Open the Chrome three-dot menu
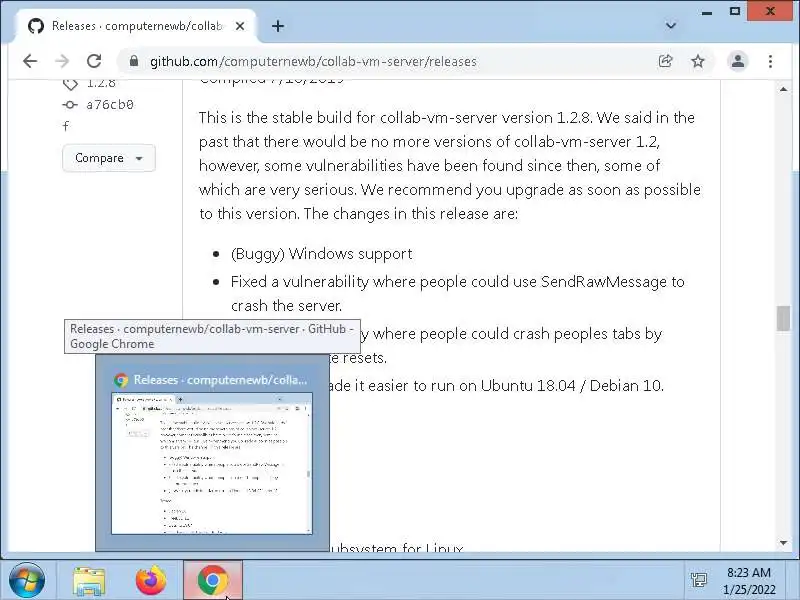This screenshot has width=800, height=600. pos(770,61)
